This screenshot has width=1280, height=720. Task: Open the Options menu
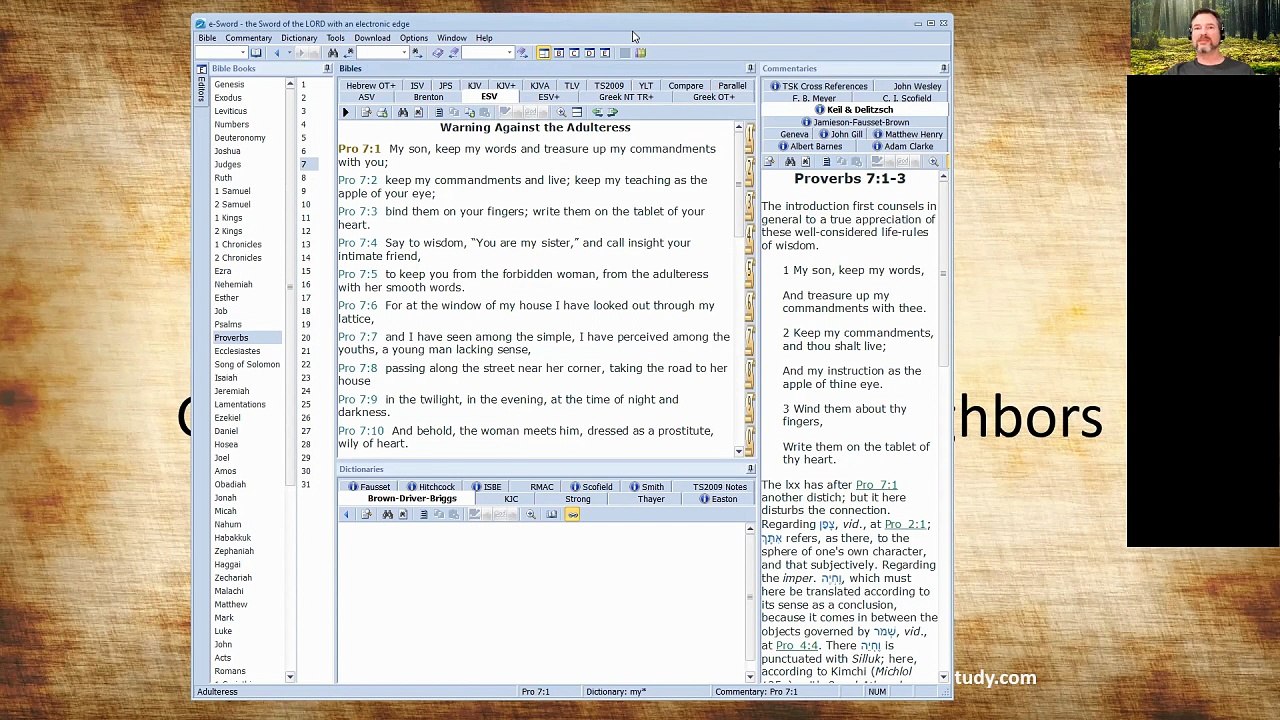[413, 38]
